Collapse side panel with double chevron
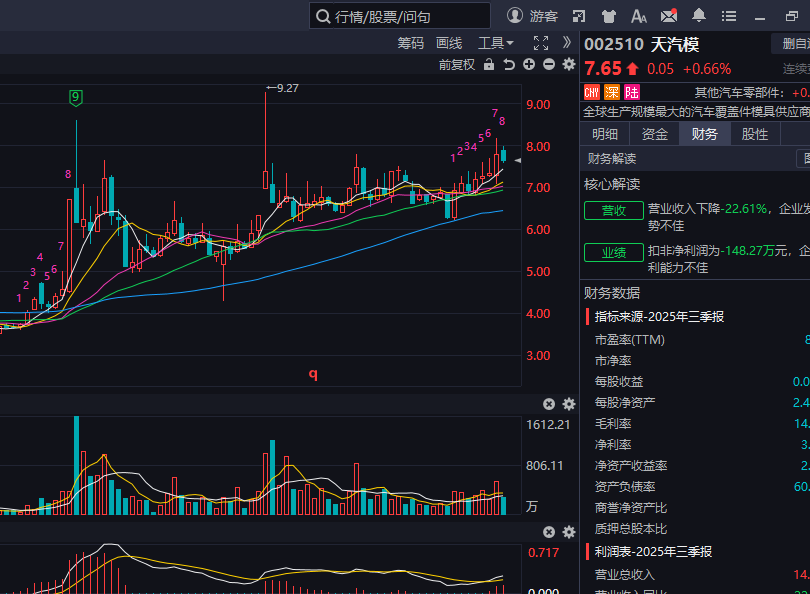 pyautogui.click(x=567, y=42)
